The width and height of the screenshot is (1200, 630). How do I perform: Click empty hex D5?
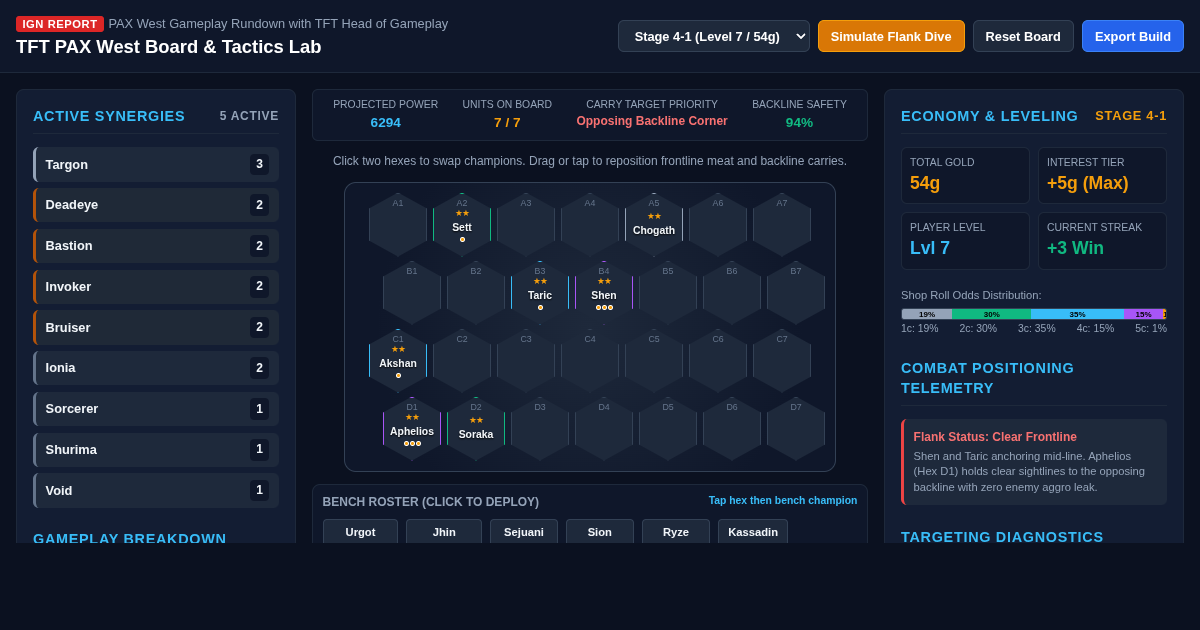(x=668, y=429)
